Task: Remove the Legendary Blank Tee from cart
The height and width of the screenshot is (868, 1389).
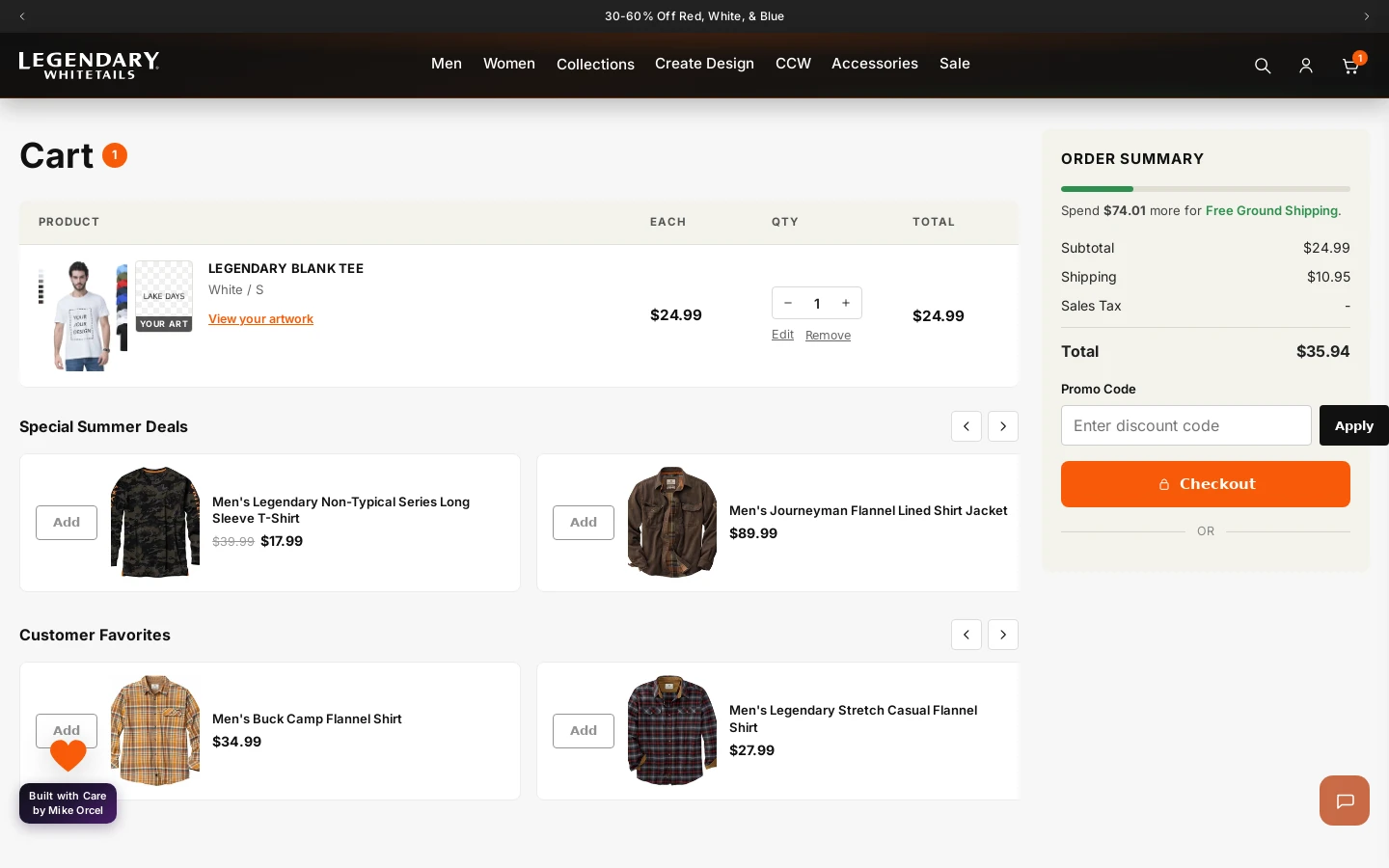Action: (x=828, y=336)
